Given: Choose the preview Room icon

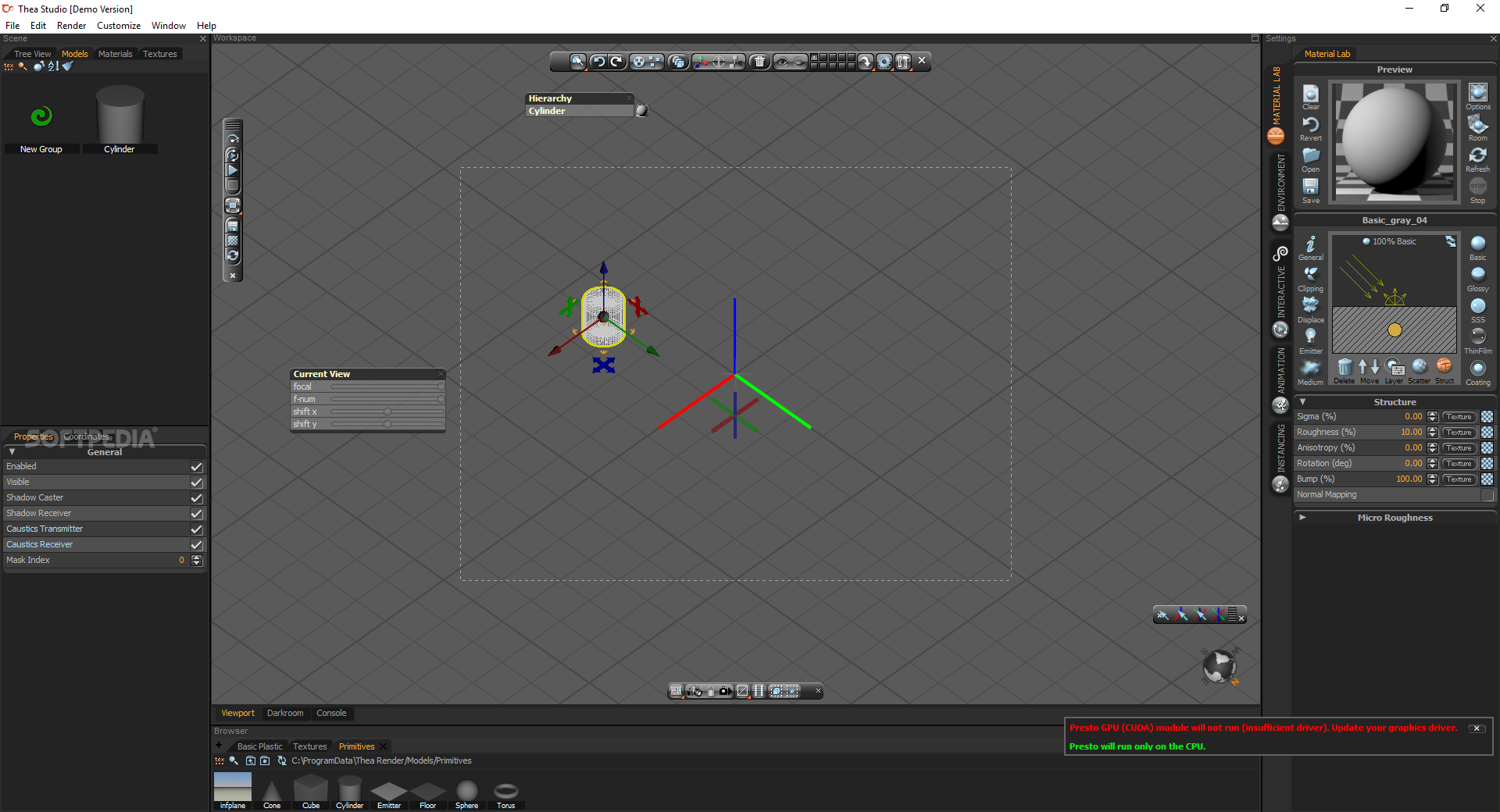Looking at the screenshot, I should tap(1478, 128).
